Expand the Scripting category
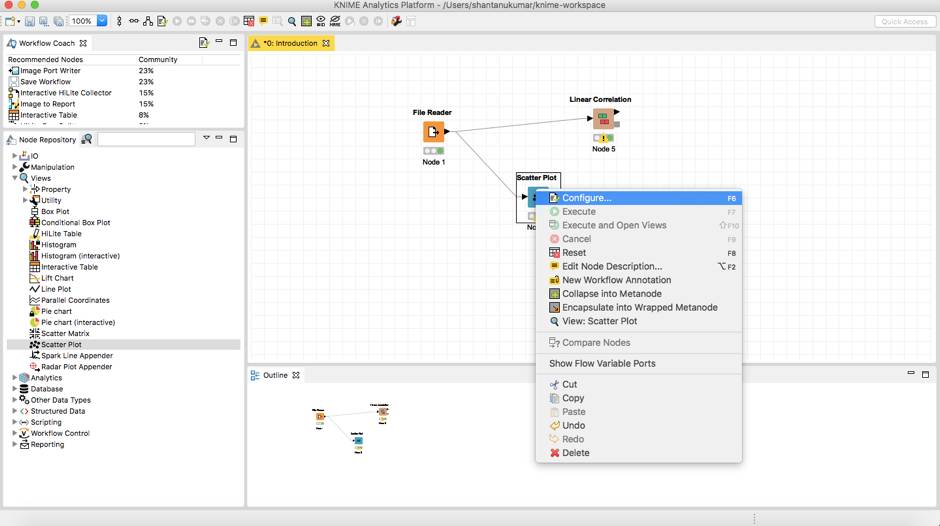This screenshot has width=940, height=526. 14,422
